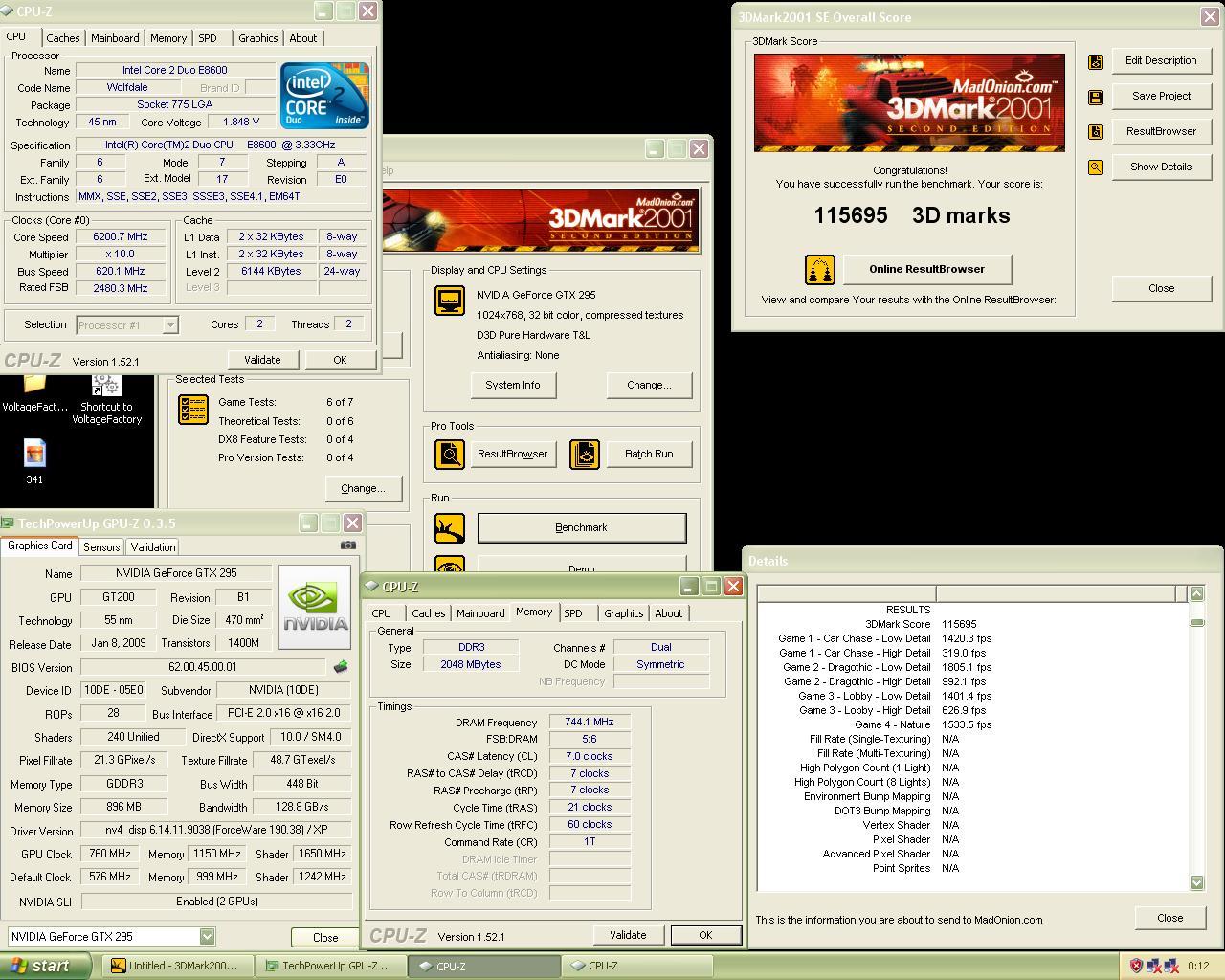Click the monitor icon in Display and CPU Settings
Screen dimensions: 1225x980
pyautogui.click(x=450, y=301)
